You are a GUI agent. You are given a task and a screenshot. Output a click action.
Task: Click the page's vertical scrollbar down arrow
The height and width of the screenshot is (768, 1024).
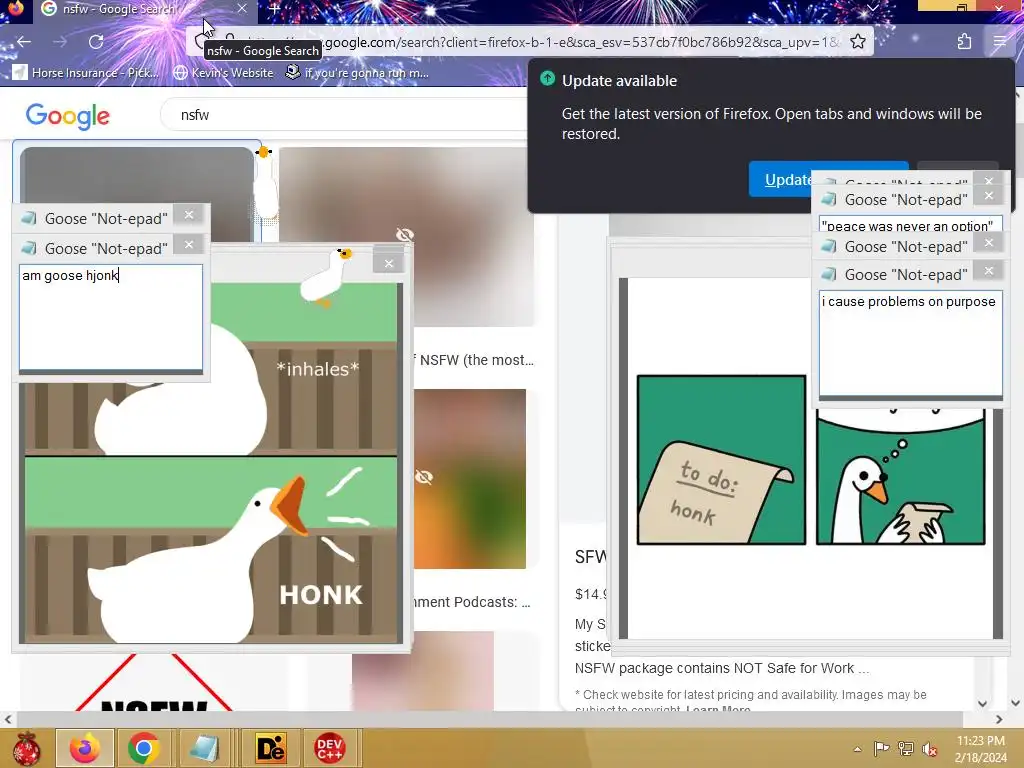coord(1016,703)
